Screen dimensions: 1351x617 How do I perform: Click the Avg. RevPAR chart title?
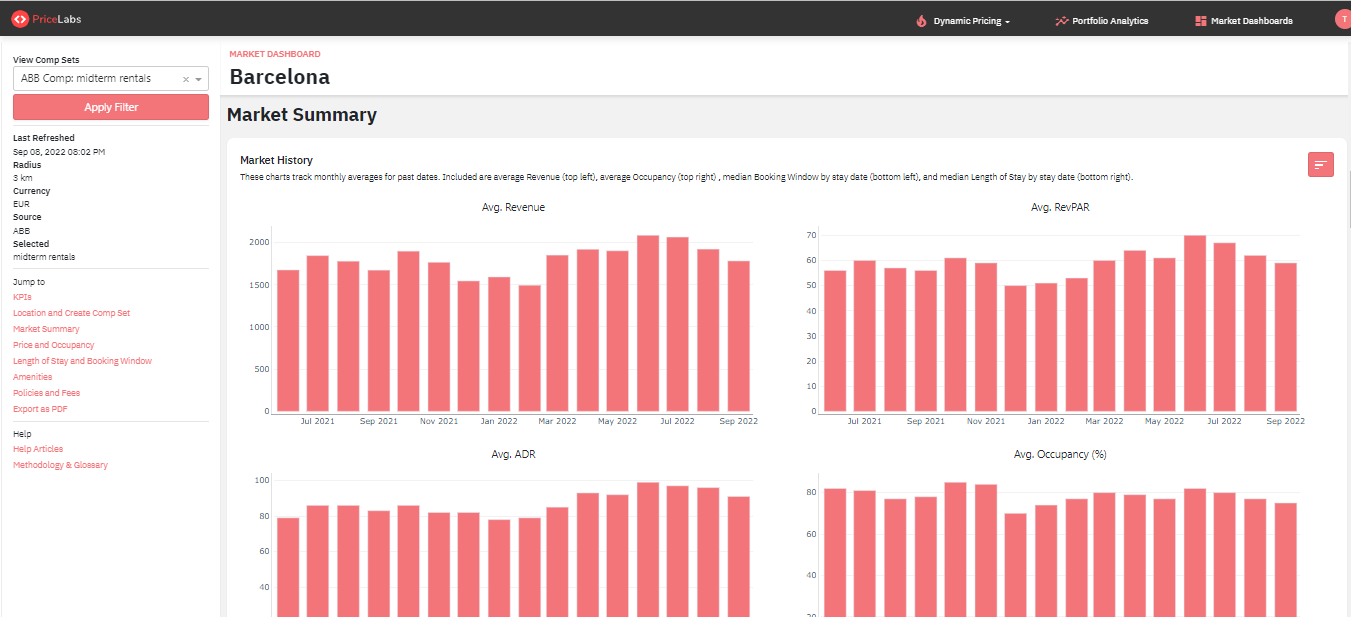click(x=1061, y=207)
